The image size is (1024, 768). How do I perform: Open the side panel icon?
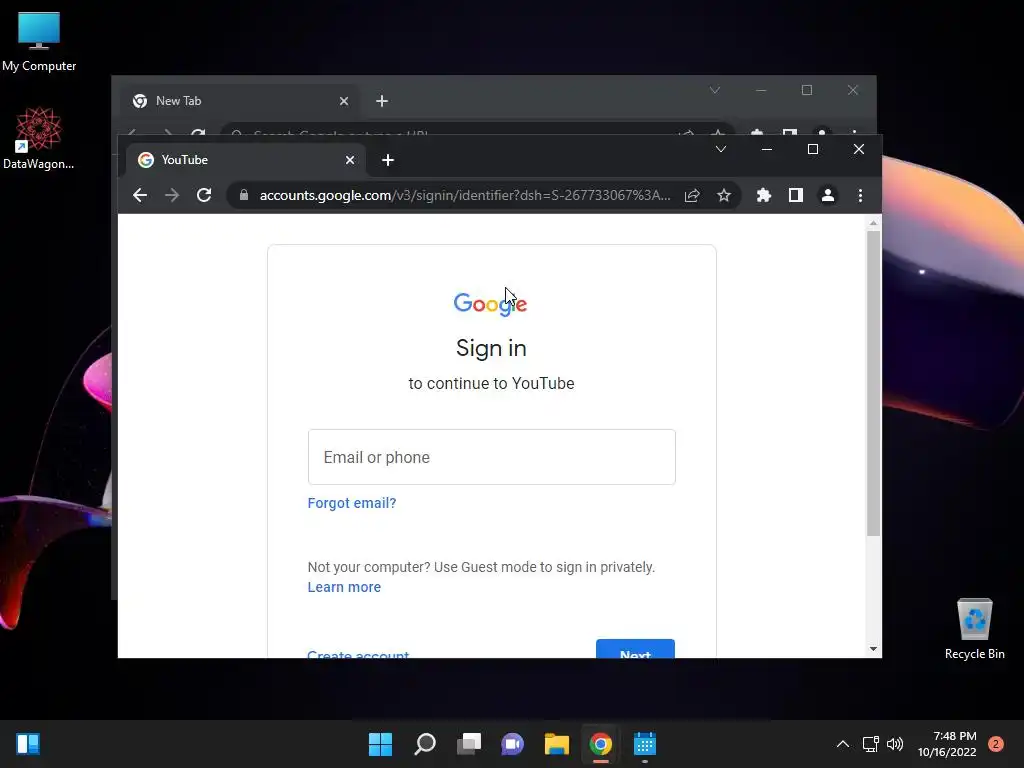click(795, 195)
